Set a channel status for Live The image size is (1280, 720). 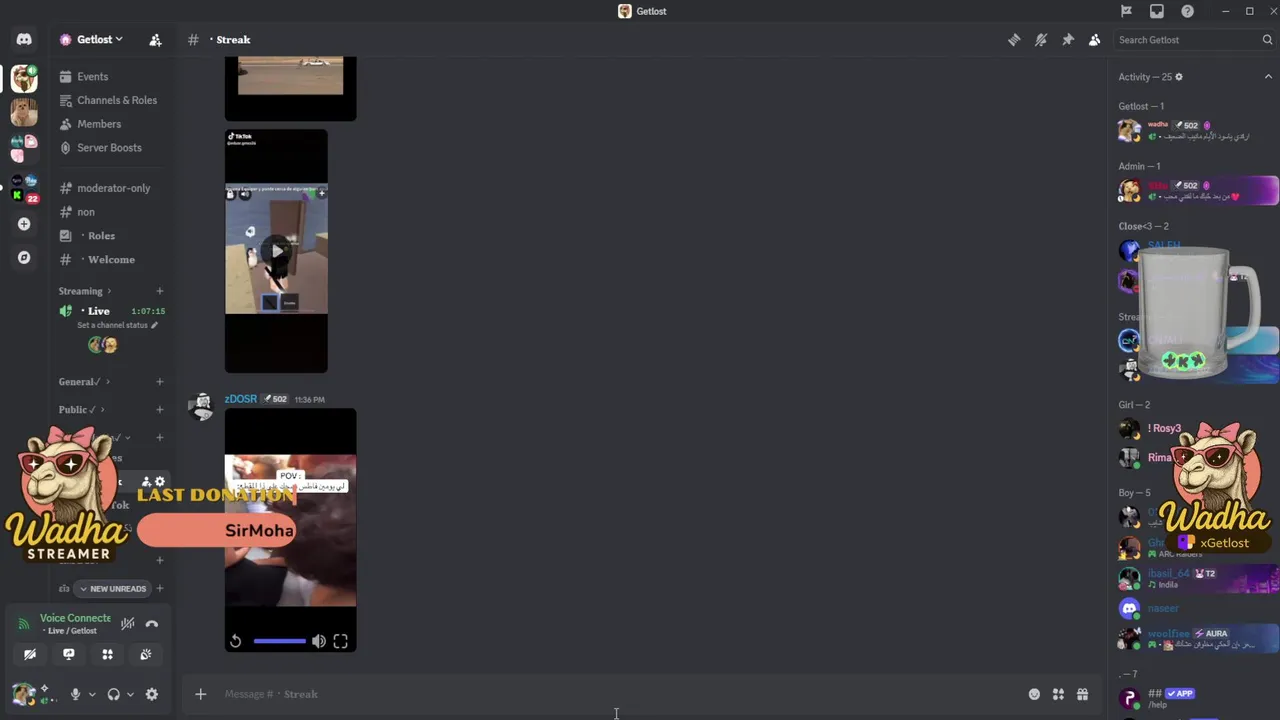point(117,325)
